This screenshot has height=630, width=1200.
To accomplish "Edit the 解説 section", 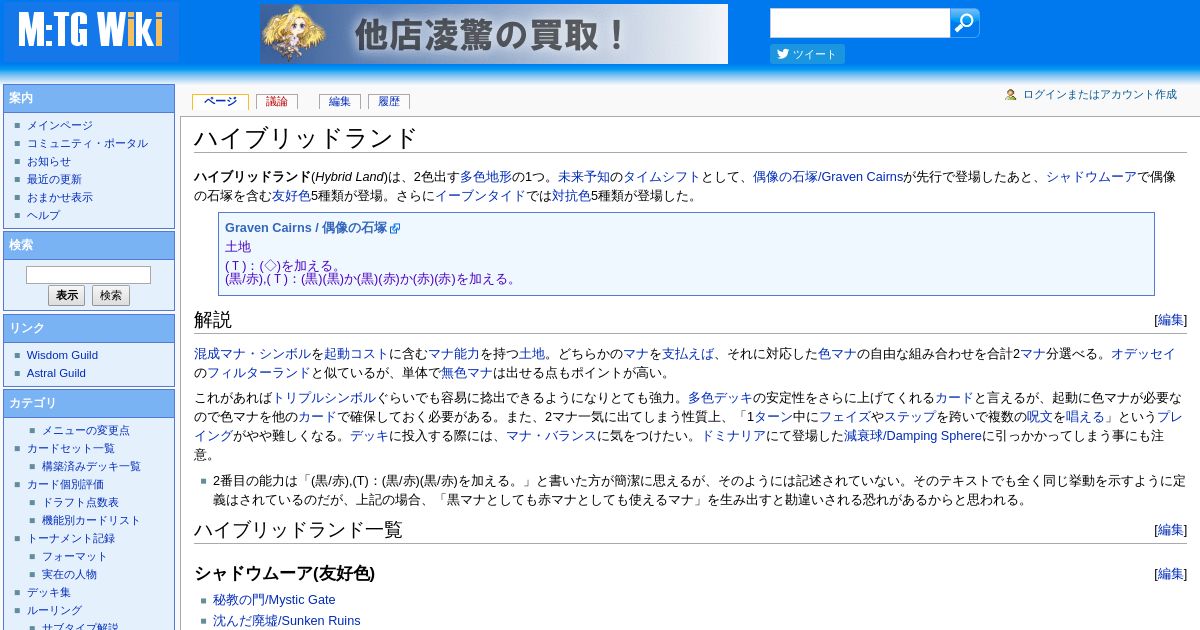I will 1170,320.
